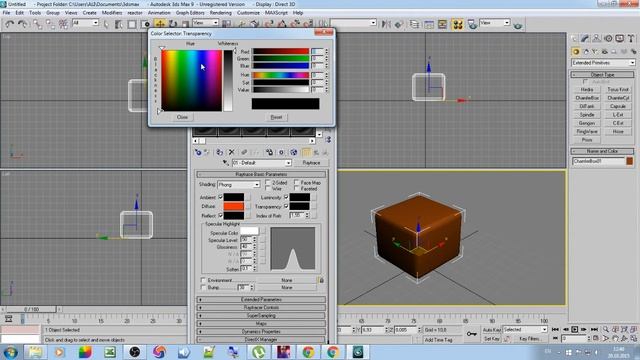Open the selection filter All dropdown
Image resolution: width=640 pixels, height=360 pixels.
coord(85,23)
